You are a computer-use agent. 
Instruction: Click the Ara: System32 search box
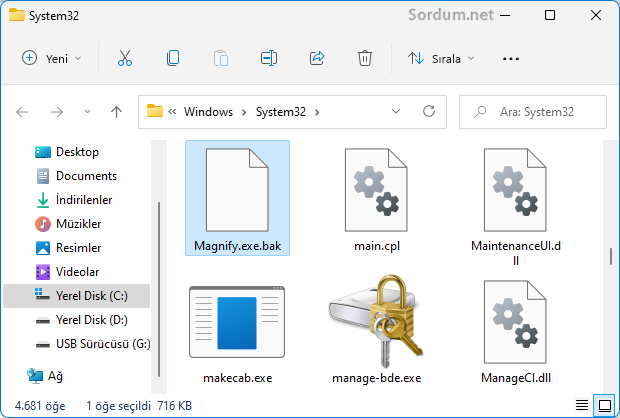[533, 112]
